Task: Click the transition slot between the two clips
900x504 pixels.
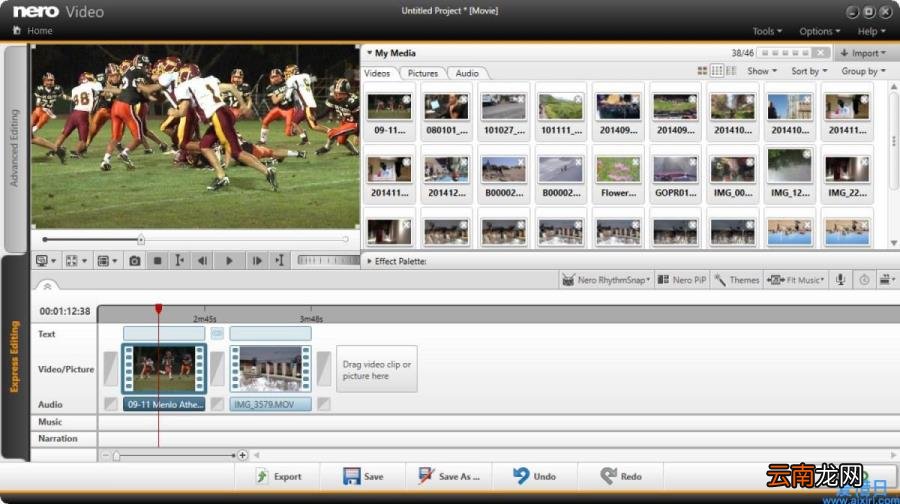Action: 217,369
